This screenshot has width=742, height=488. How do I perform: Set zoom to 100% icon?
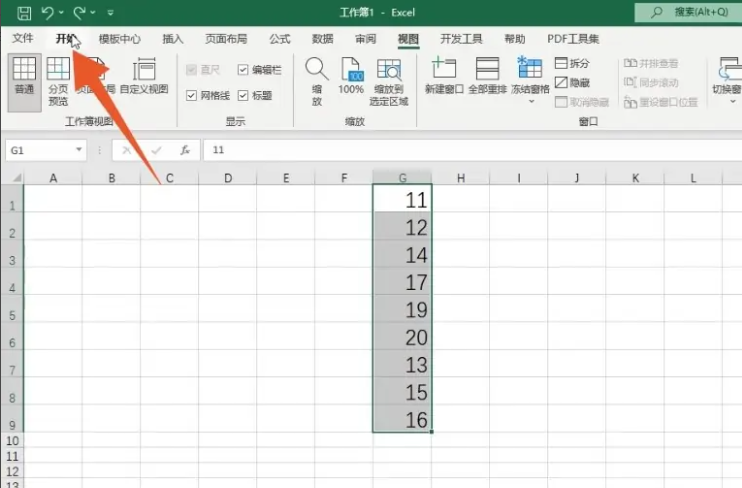(351, 76)
